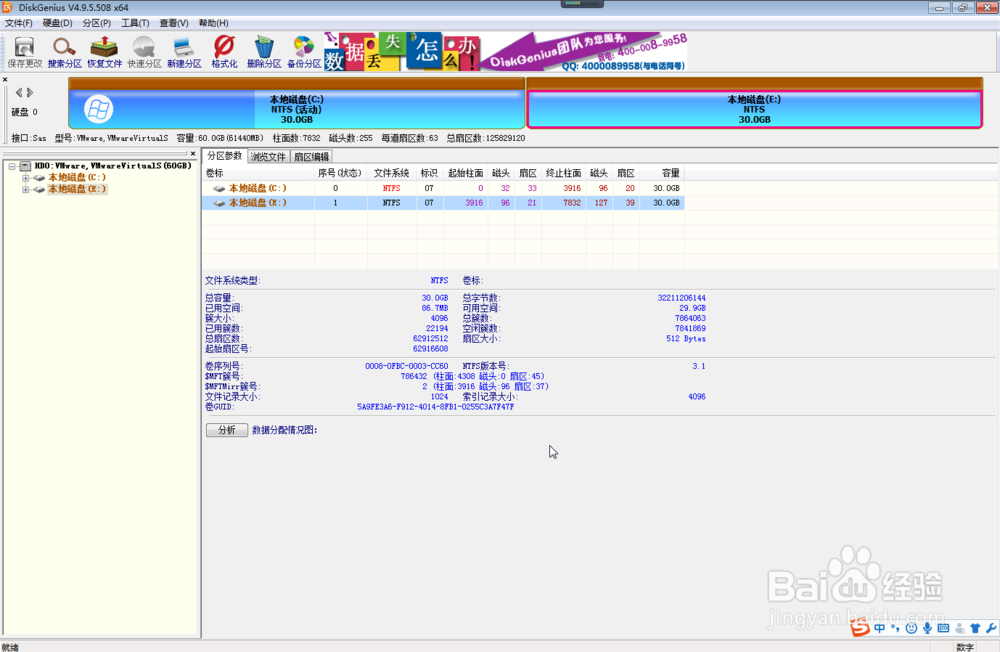
Task: Click the 标识 column header
Action: (x=429, y=173)
